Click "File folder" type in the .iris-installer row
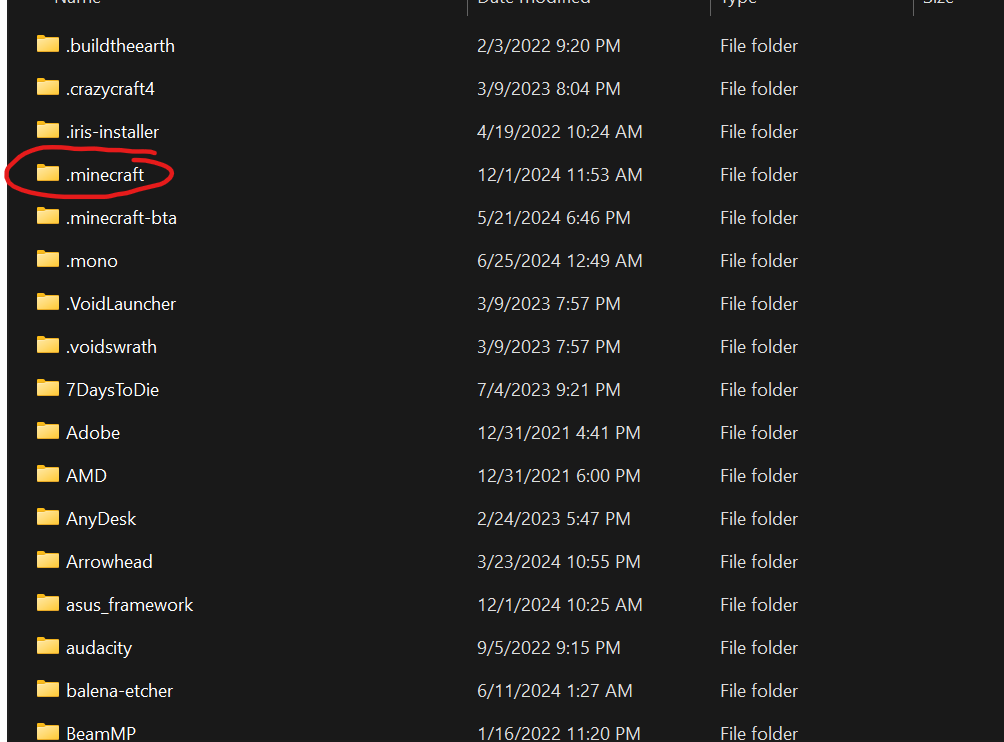1004x742 pixels. coord(759,132)
